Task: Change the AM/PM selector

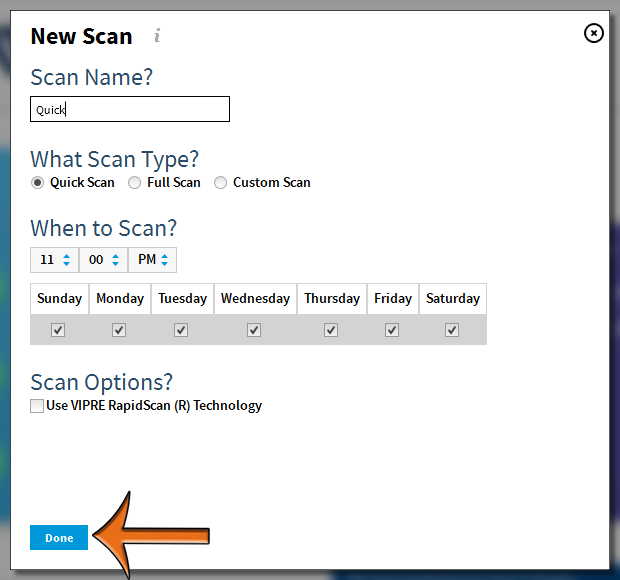Action: [x=153, y=260]
